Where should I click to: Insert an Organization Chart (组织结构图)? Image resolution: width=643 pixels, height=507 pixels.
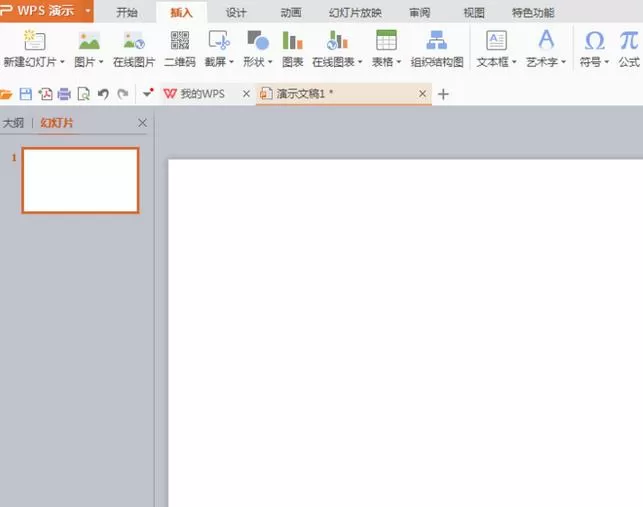click(437, 49)
